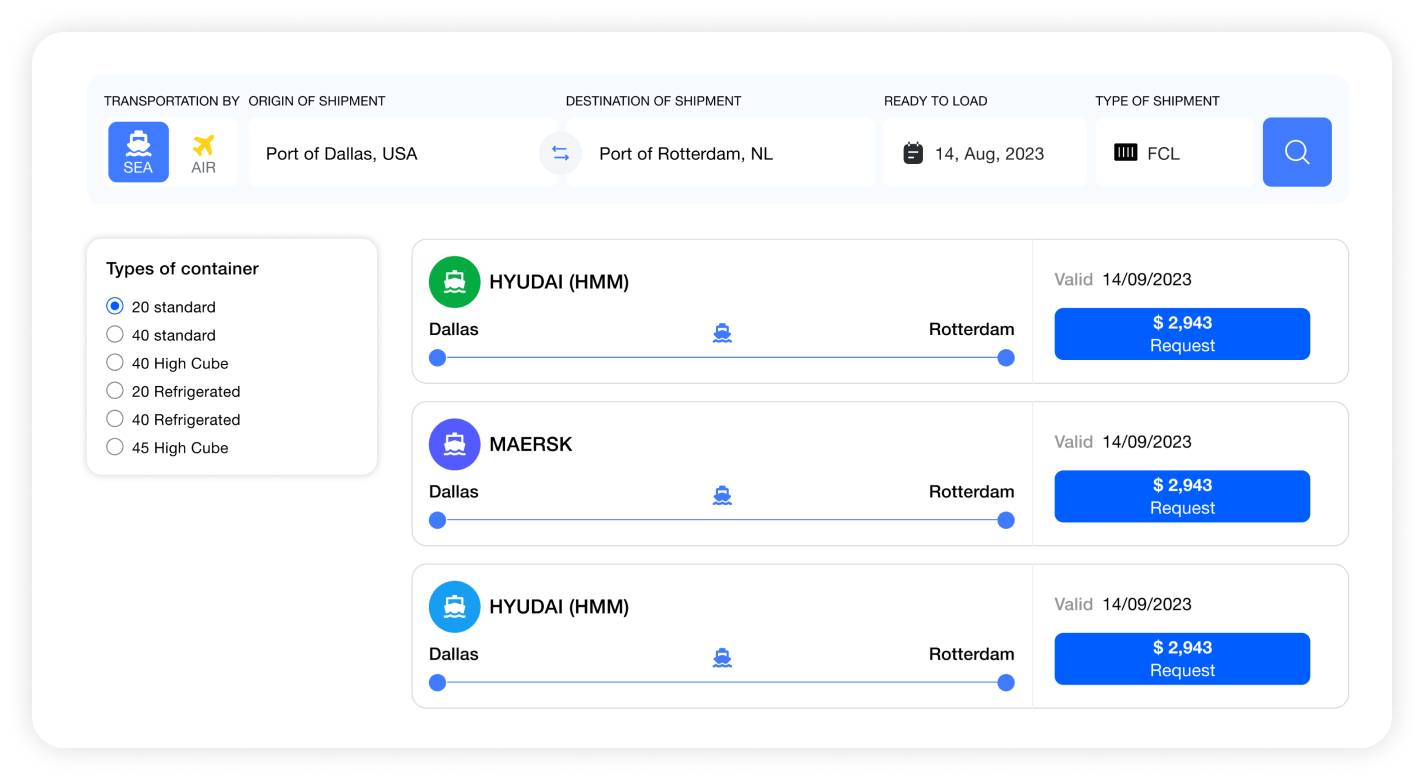Open the Destination of Shipment field
Screen dimensions: 1424x780
click(x=720, y=152)
